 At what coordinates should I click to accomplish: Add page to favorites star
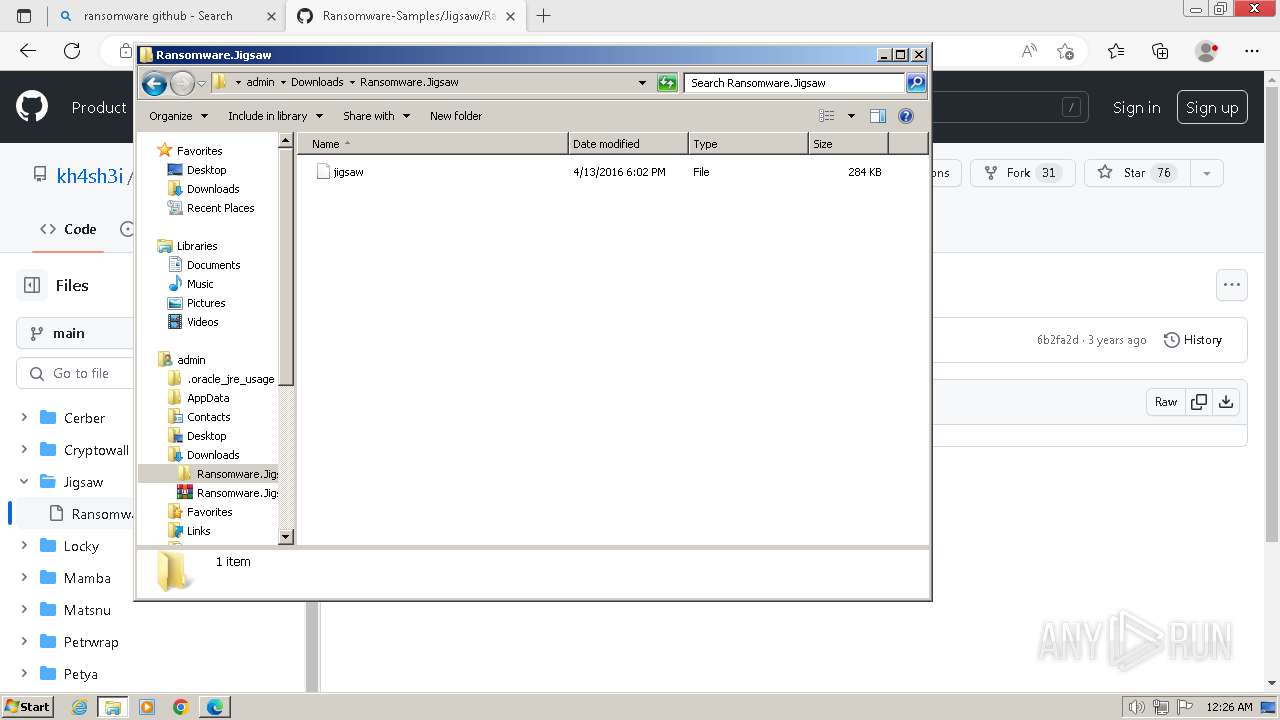[x=1065, y=51]
